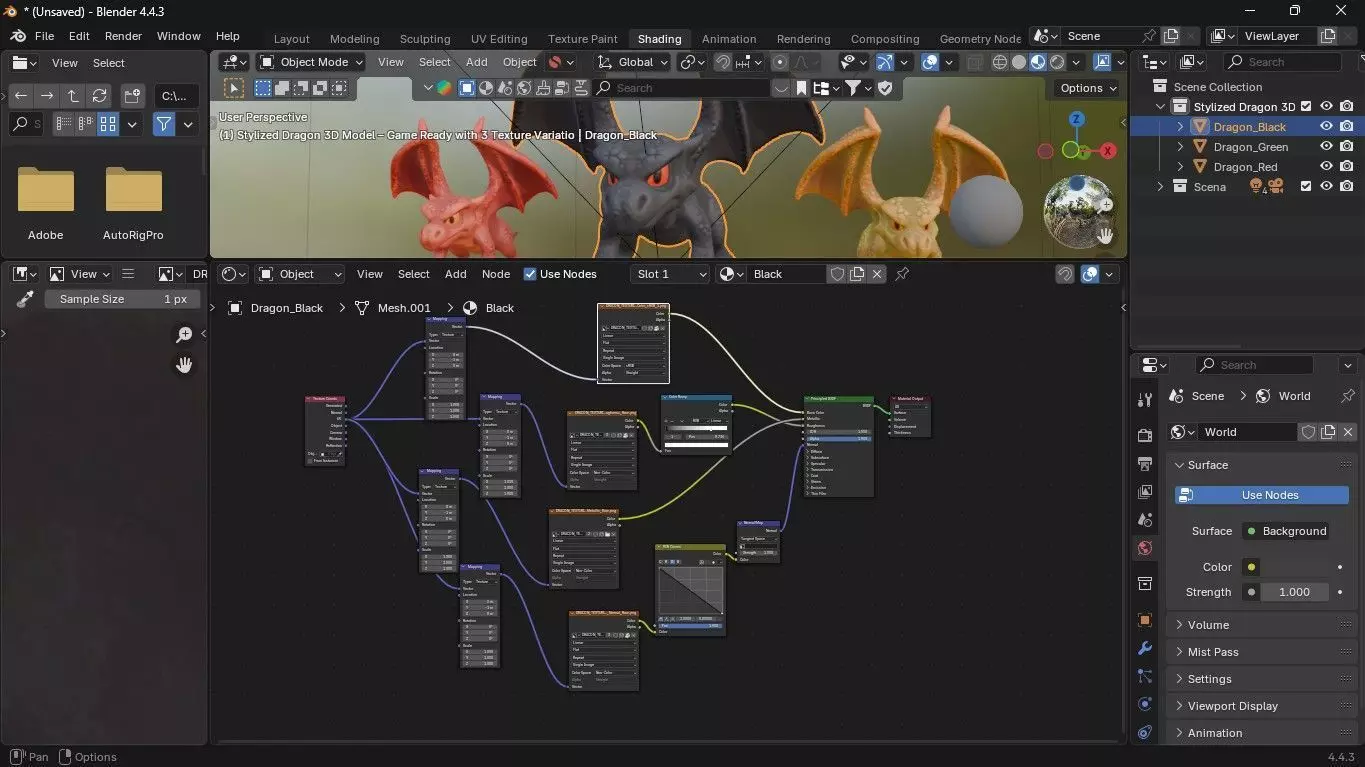The height and width of the screenshot is (767, 1365).
Task: Go forward in the file browser
Action: point(47,96)
